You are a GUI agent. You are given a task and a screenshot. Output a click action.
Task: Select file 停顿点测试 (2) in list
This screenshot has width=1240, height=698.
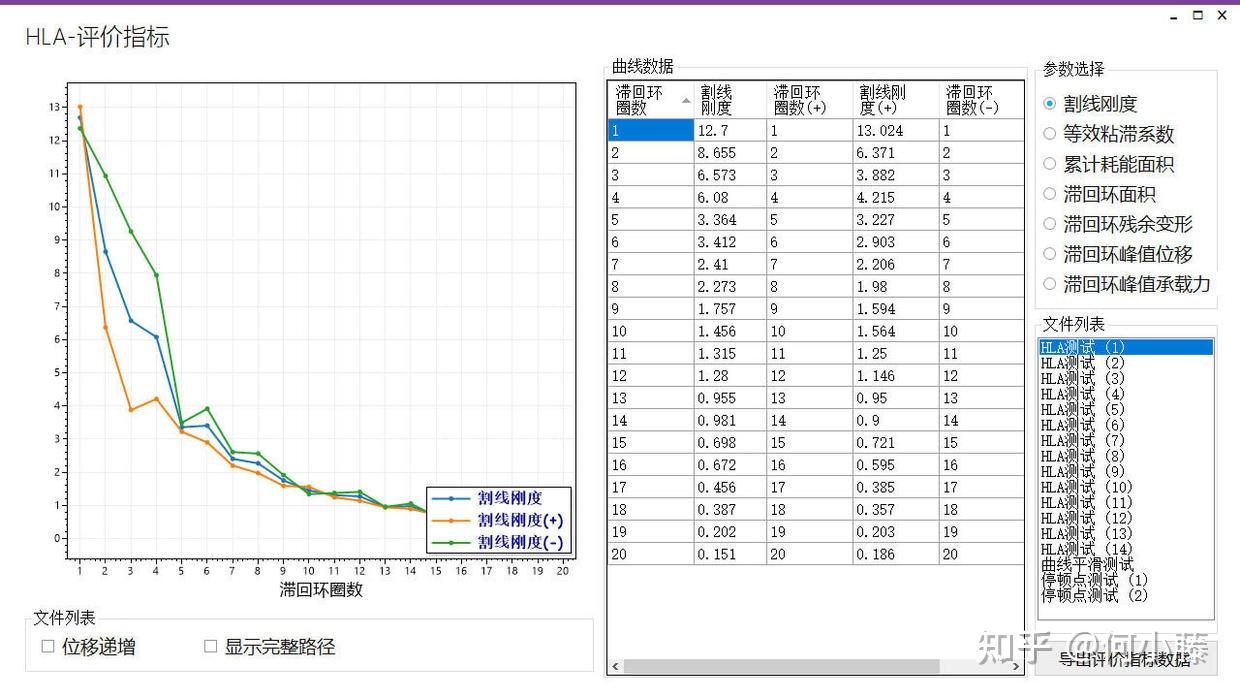1126,595
